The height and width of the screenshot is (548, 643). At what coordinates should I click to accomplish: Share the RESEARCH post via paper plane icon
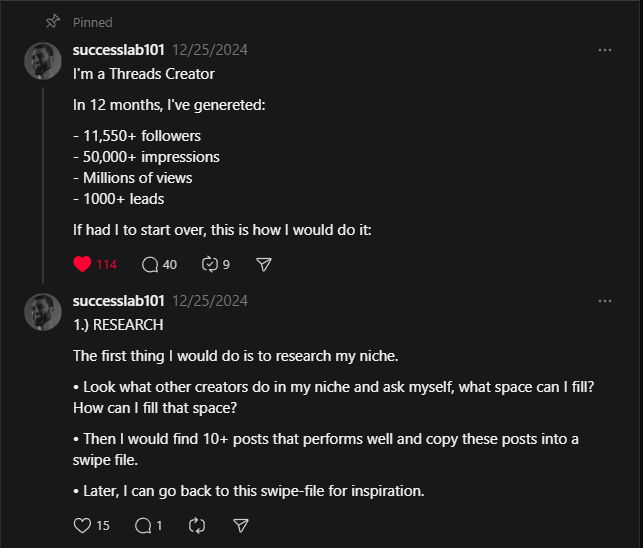pyautogui.click(x=241, y=525)
